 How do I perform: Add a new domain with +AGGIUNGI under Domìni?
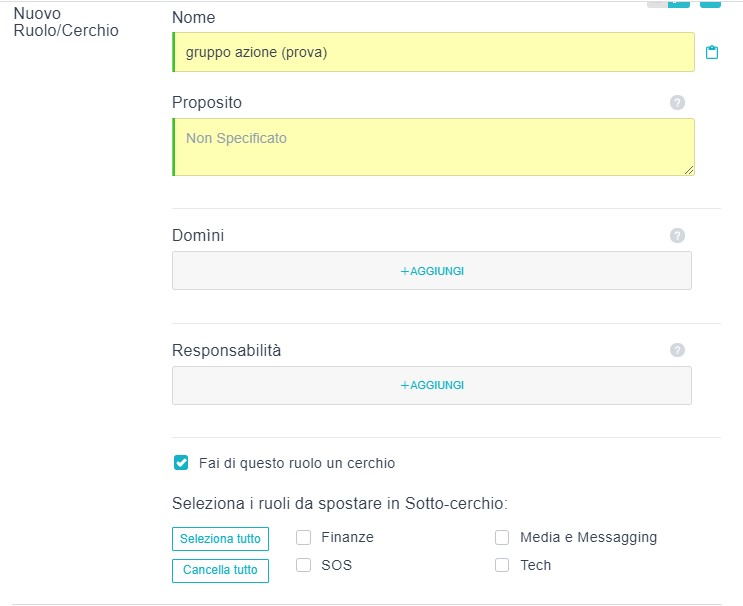[432, 271]
